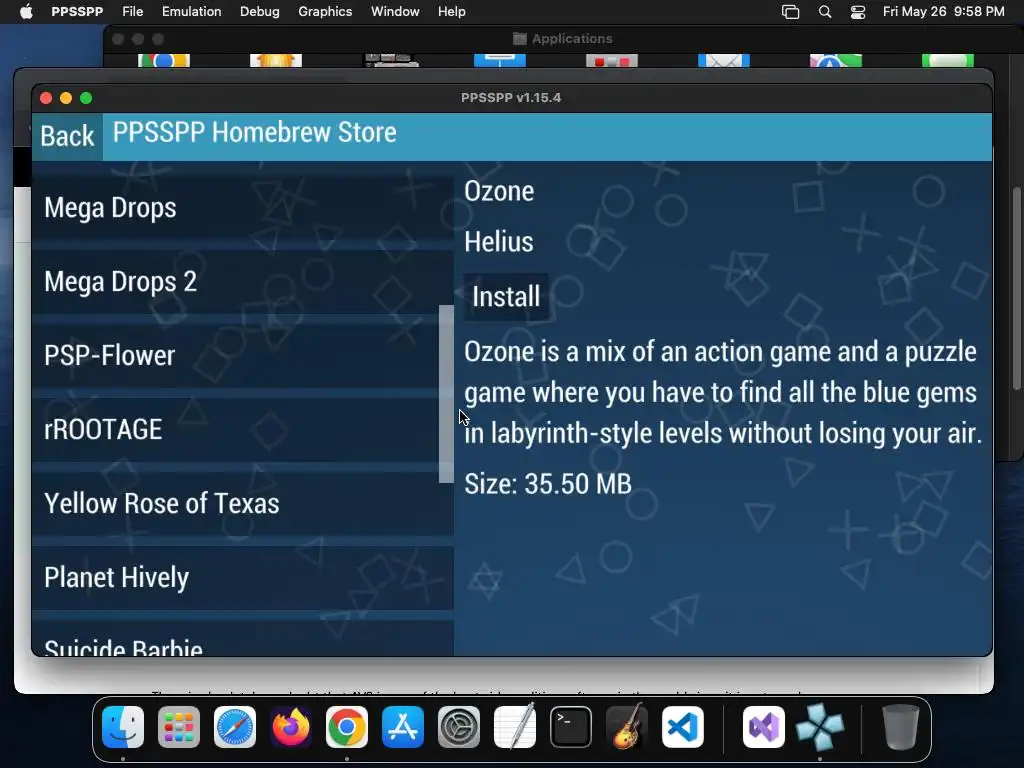Open Launchpad in the dock
Viewport: 1024px width, 768px height.
179,727
